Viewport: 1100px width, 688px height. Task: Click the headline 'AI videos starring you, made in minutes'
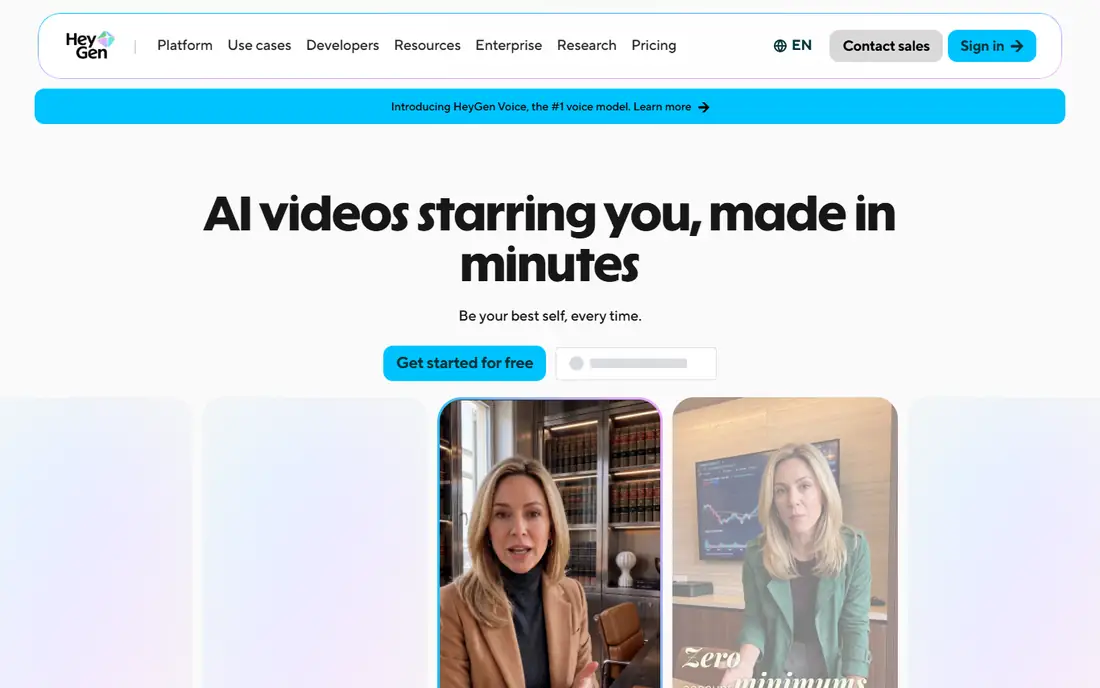click(550, 239)
